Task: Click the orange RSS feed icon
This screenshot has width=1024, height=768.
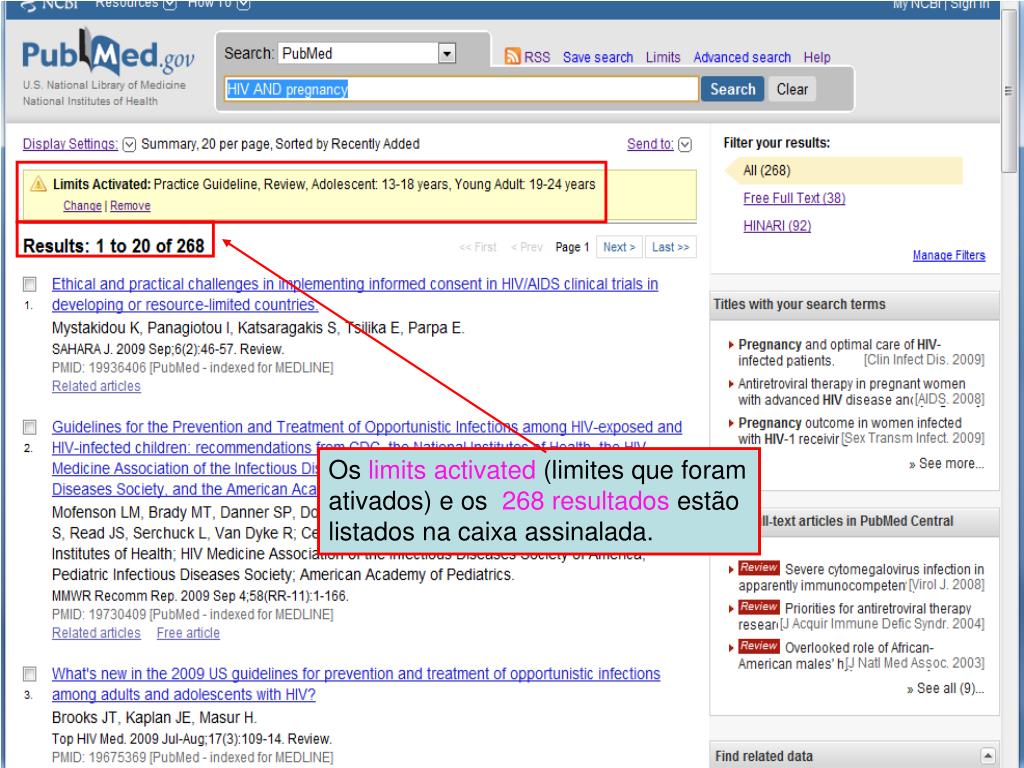Action: point(513,56)
